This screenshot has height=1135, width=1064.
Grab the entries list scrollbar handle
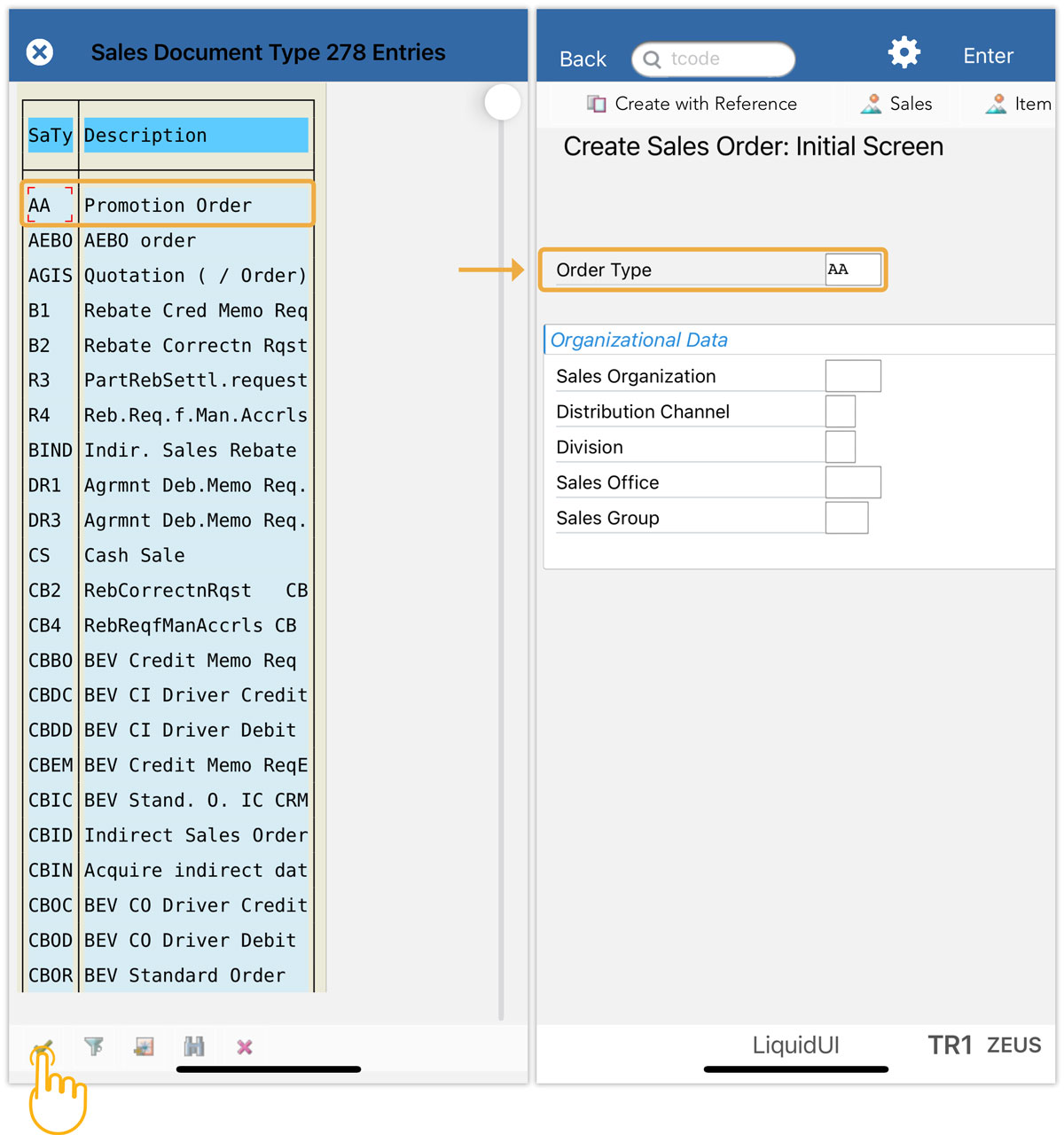pyautogui.click(x=503, y=102)
